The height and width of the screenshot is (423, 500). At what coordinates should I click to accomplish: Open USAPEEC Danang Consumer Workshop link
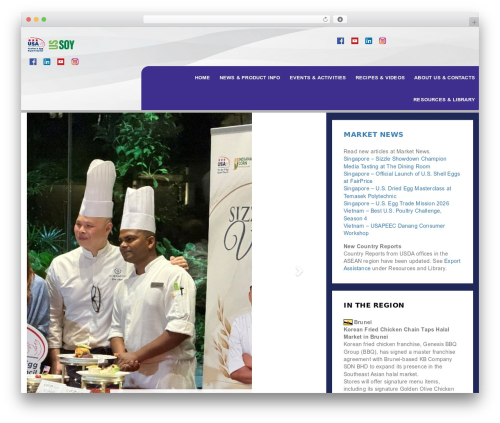394,229
